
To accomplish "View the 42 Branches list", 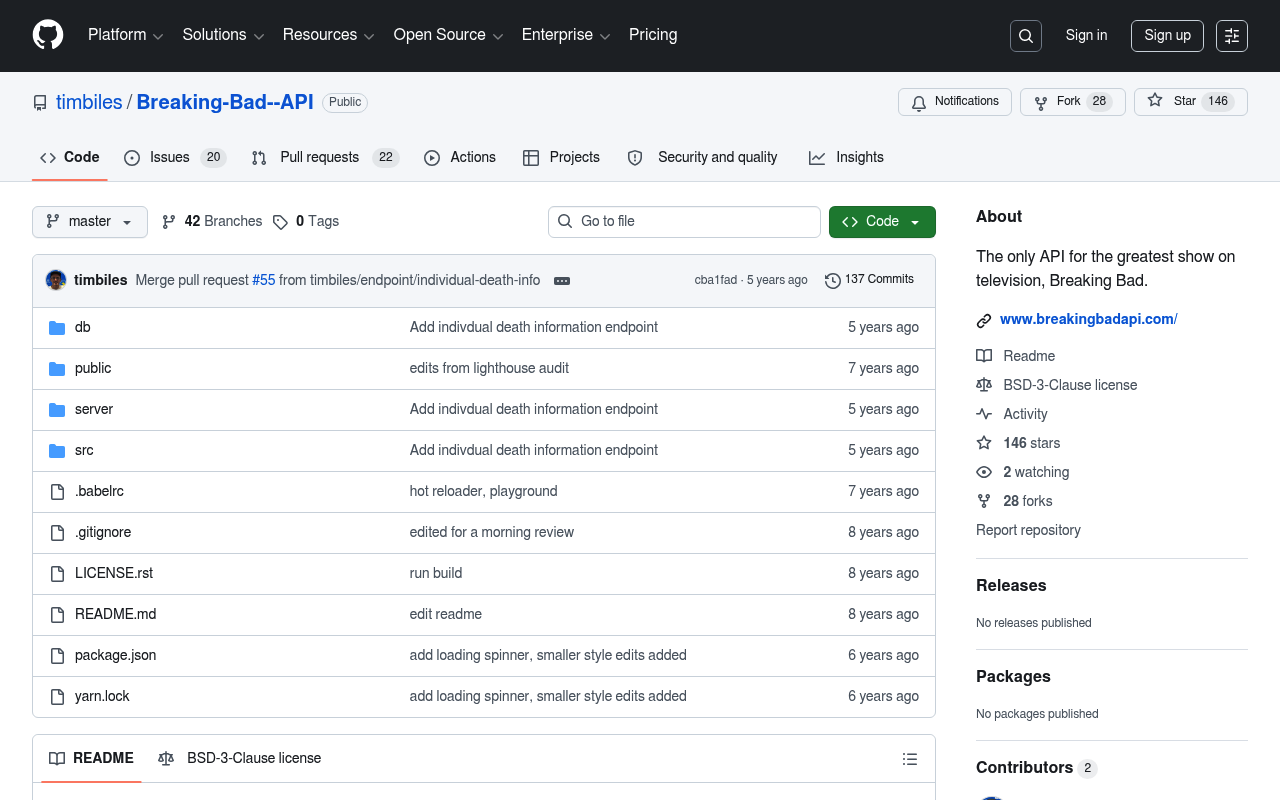I will tap(212, 222).
